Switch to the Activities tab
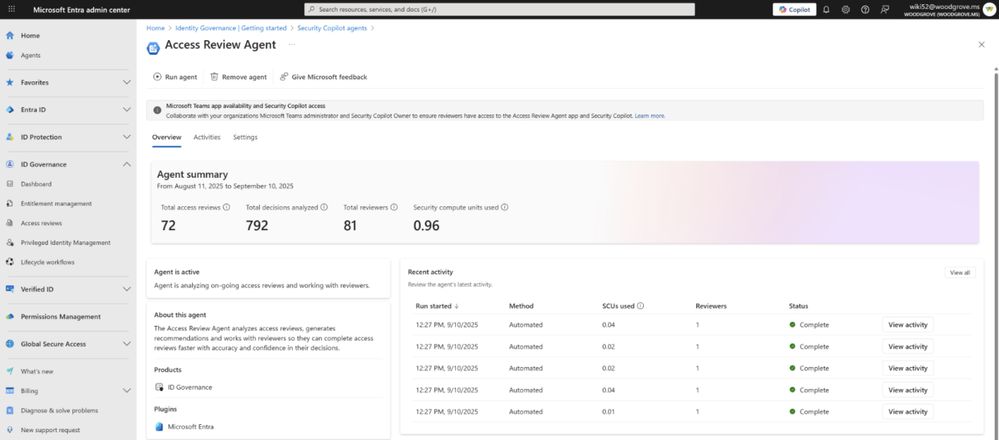This screenshot has width=999, height=440. tap(207, 137)
